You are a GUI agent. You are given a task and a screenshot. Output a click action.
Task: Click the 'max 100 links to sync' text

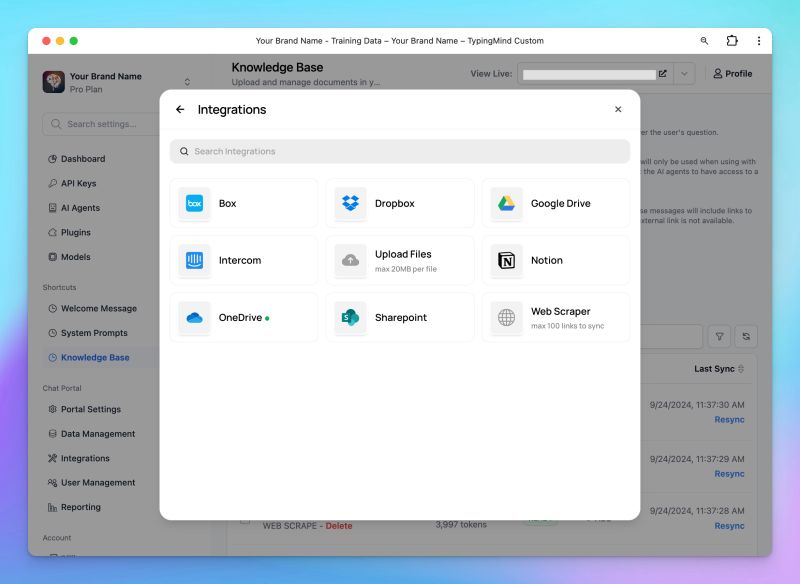[x=567, y=326]
